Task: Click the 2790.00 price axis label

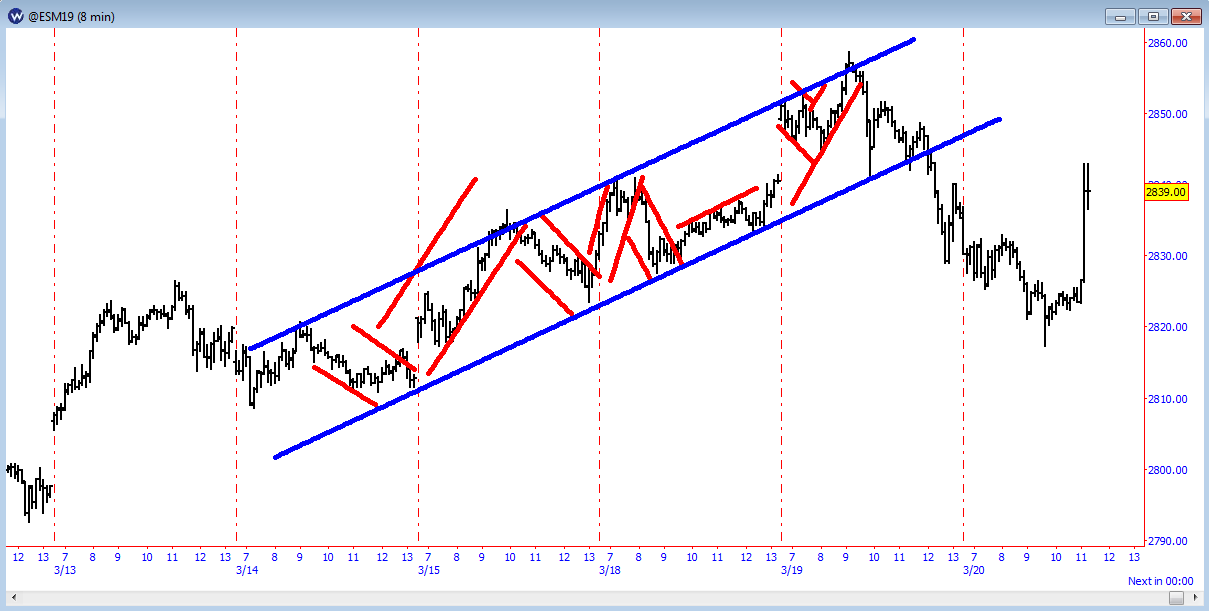Action: click(x=1167, y=541)
